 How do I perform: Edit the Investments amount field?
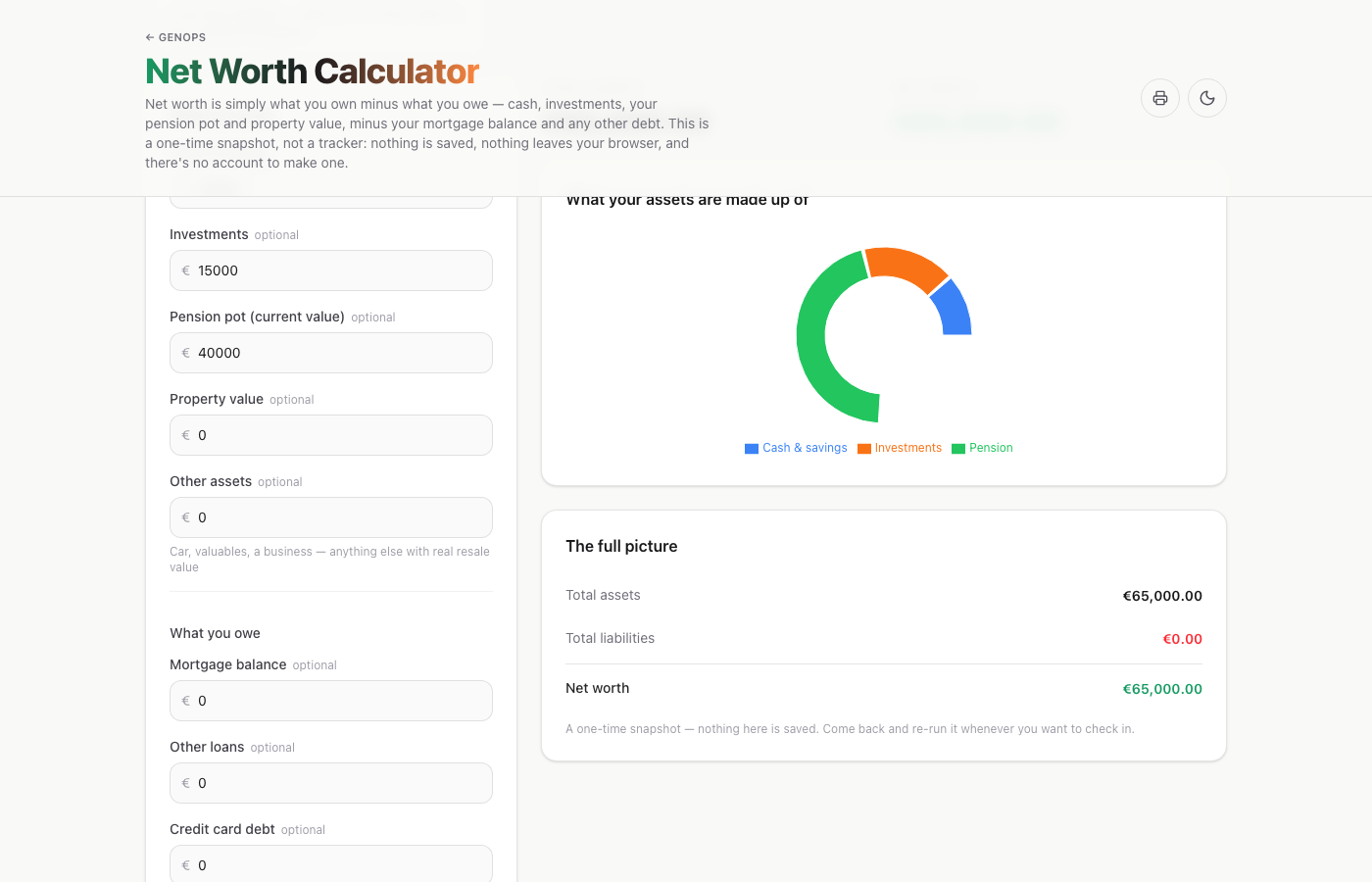coord(331,270)
